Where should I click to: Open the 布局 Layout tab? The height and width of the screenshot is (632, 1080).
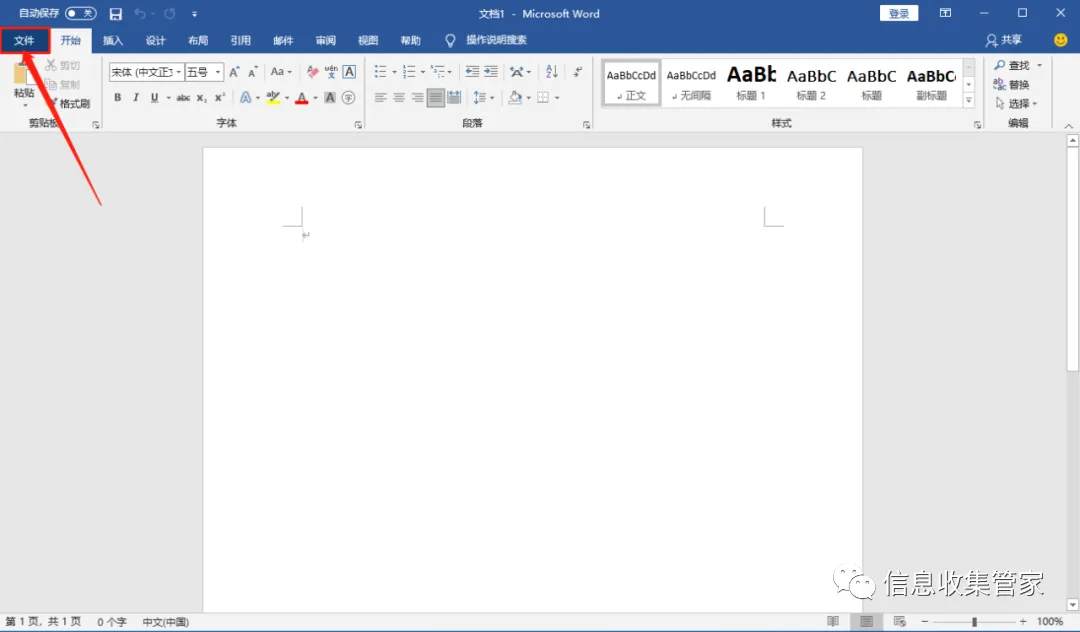[x=198, y=41]
